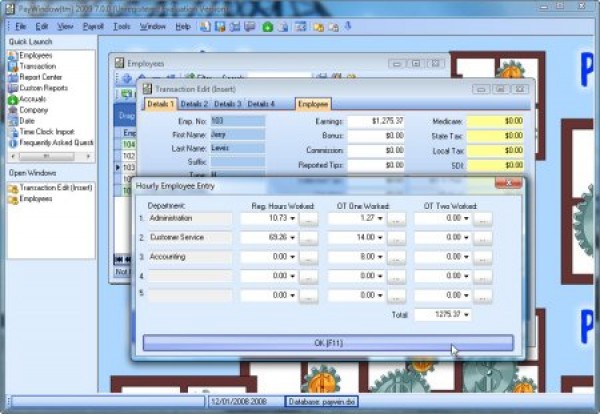Switch to the Details 1 tab
Image resolution: width=600 pixels, height=414 pixels.
(x=160, y=104)
